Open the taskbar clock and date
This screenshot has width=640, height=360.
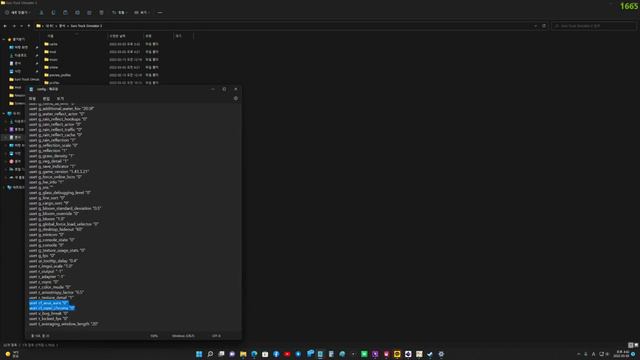click(622, 354)
